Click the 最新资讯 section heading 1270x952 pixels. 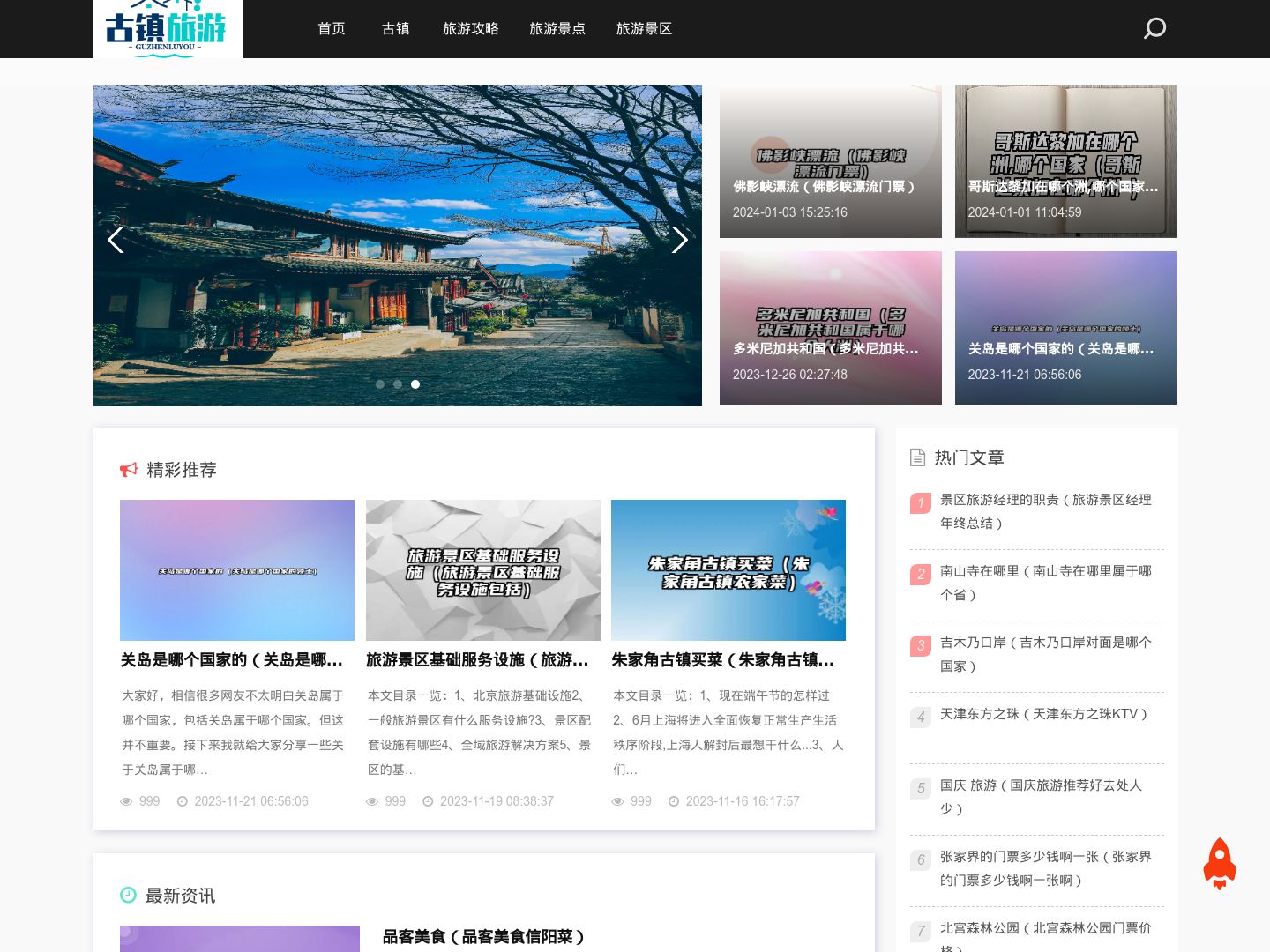(x=180, y=896)
